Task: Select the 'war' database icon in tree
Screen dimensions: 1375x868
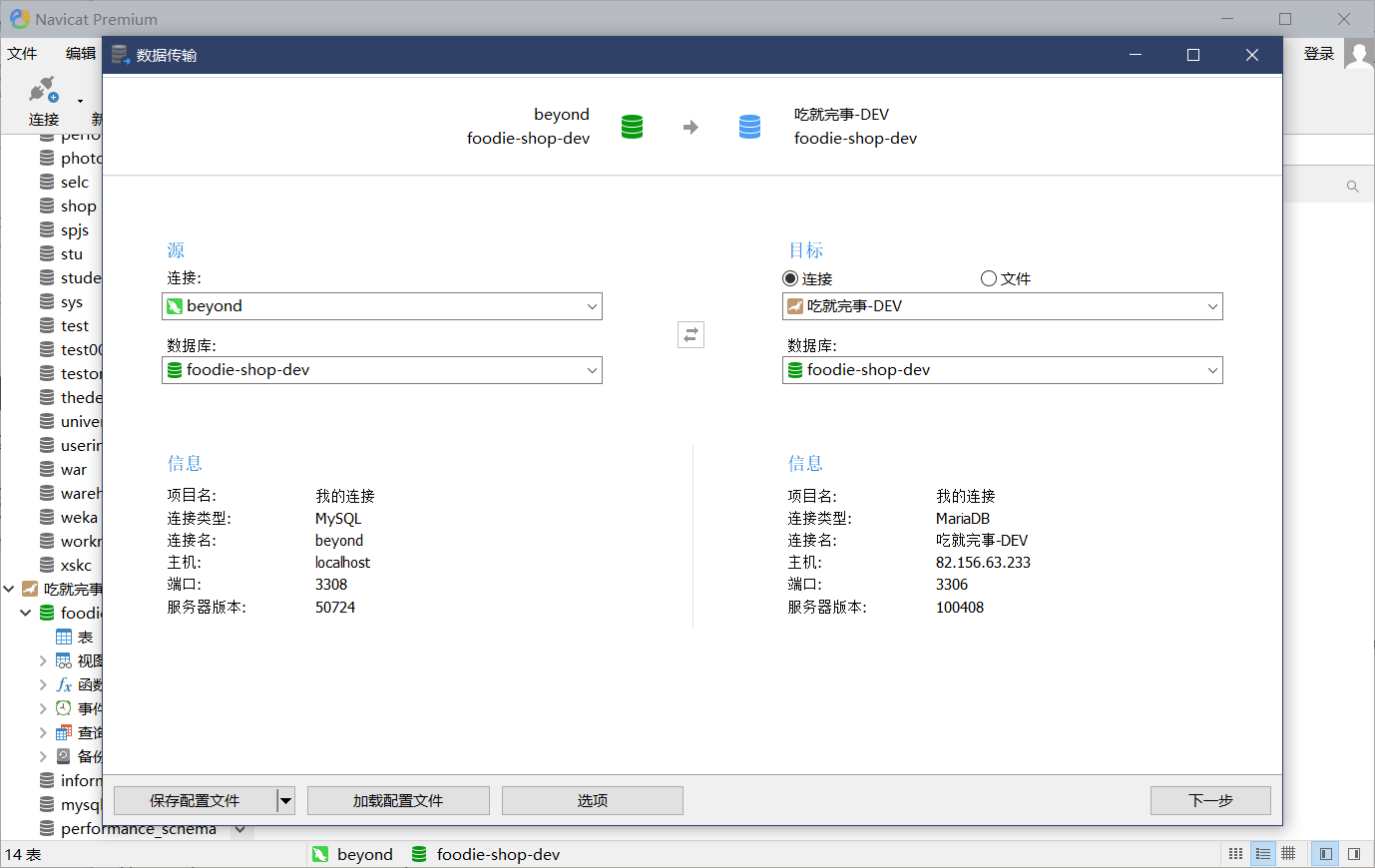Action: click(47, 469)
